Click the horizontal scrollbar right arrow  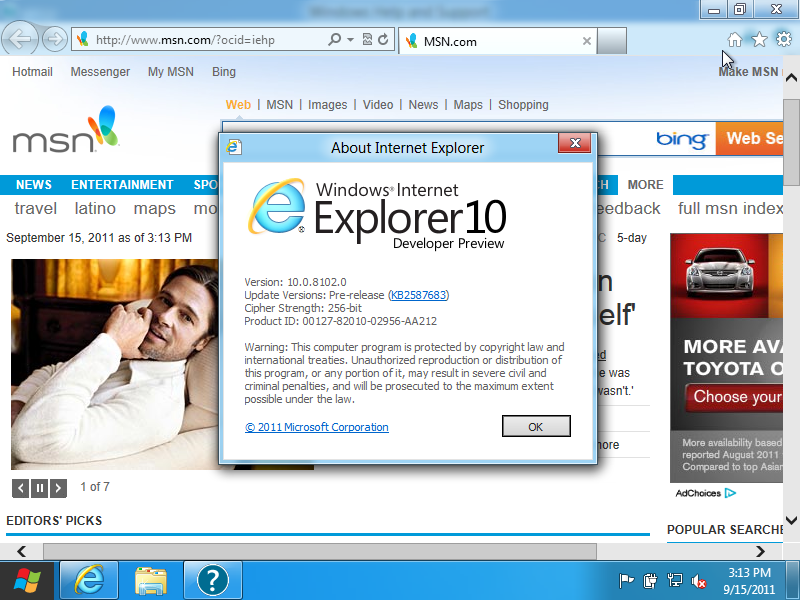(760, 552)
